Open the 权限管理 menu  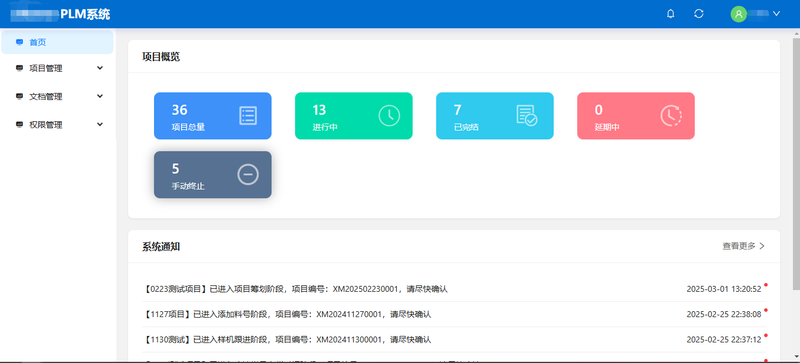pyautogui.click(x=57, y=125)
